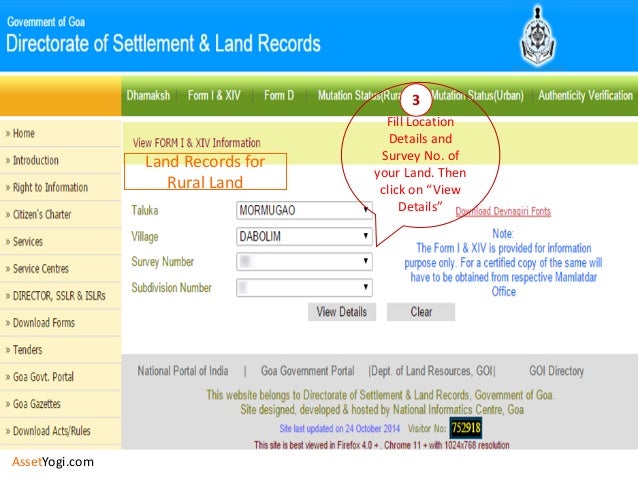638x479 pixels.
Task: Open the Form I & XIV menu
Action: coord(214,96)
